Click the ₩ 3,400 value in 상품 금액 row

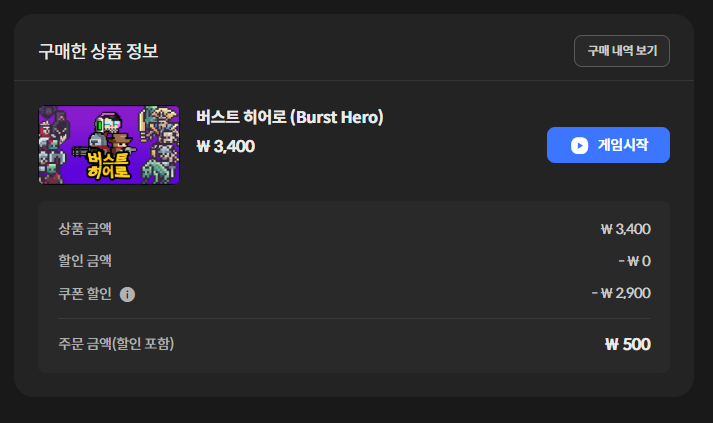[625, 229]
